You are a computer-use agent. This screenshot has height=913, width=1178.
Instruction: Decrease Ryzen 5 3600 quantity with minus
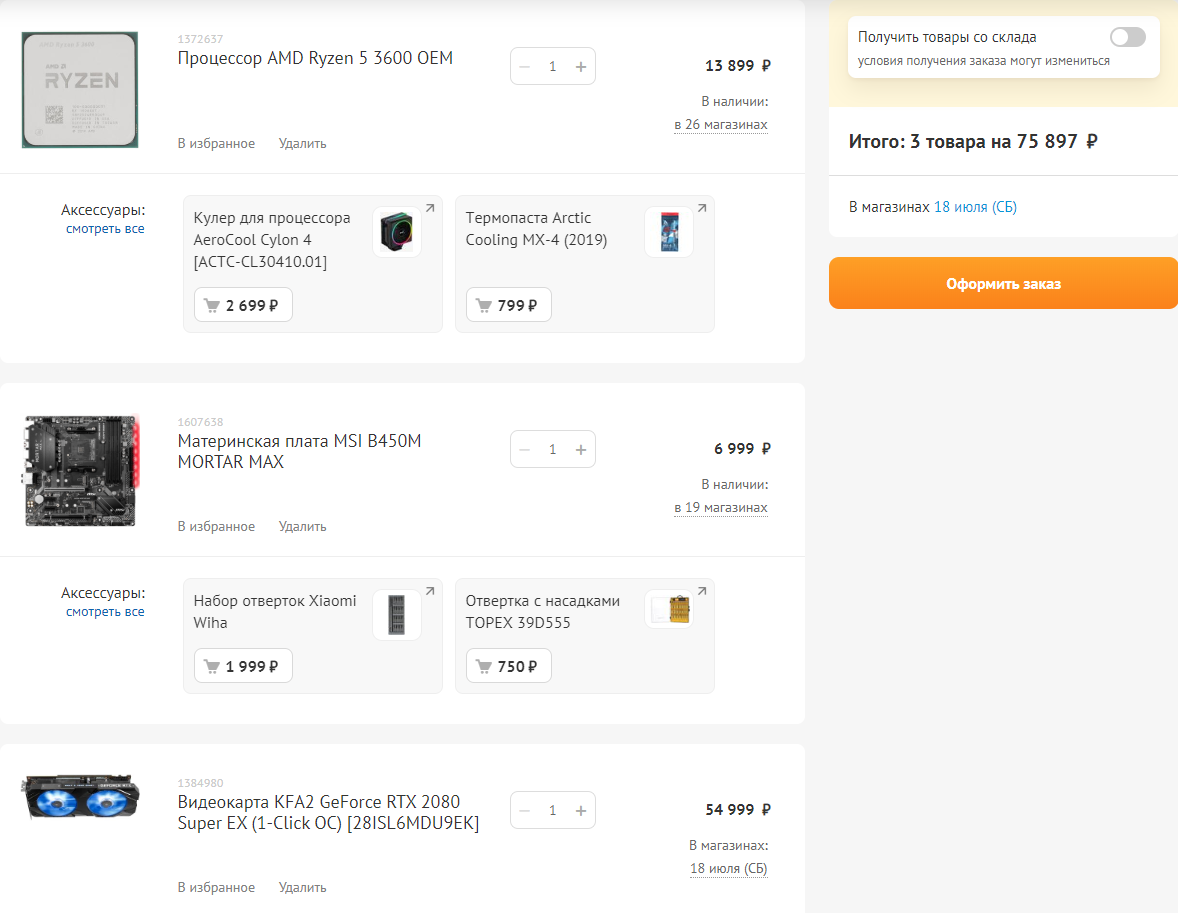(525, 67)
